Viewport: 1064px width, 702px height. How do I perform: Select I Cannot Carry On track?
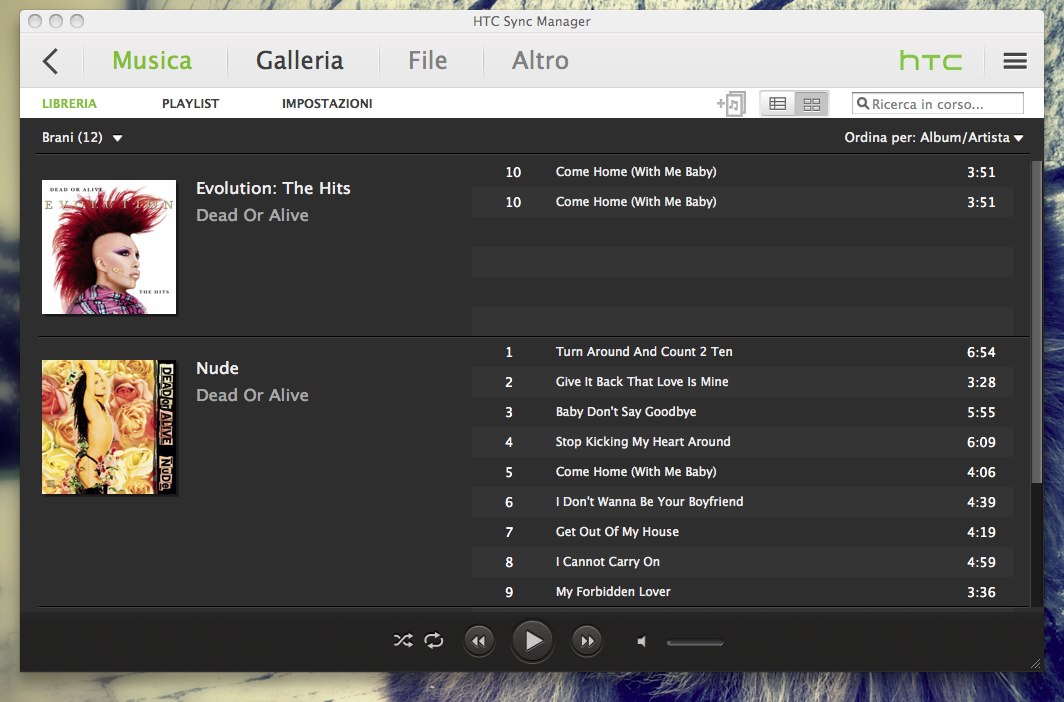[743, 562]
